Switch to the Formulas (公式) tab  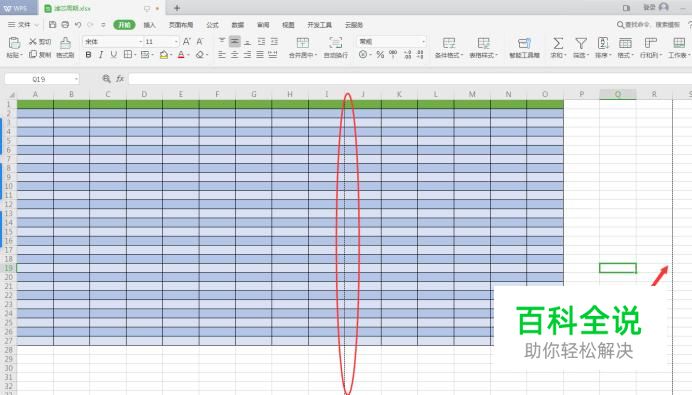(212, 25)
